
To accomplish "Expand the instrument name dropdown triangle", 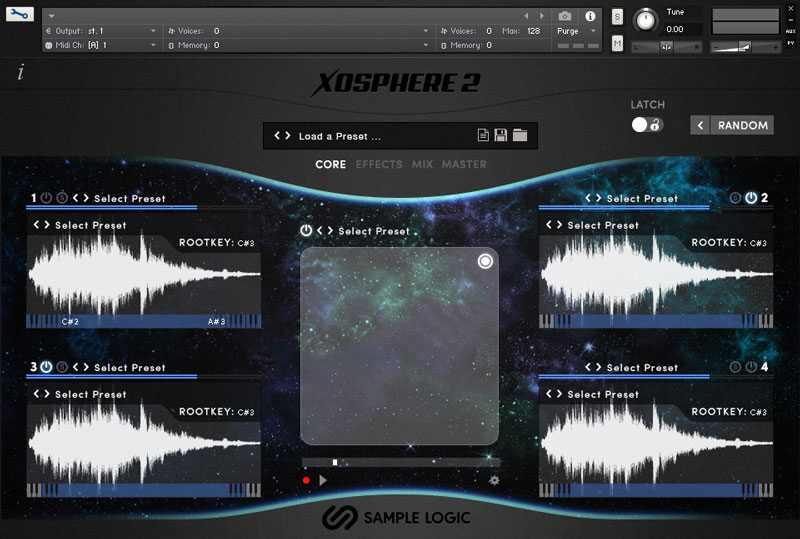I will [52, 16].
